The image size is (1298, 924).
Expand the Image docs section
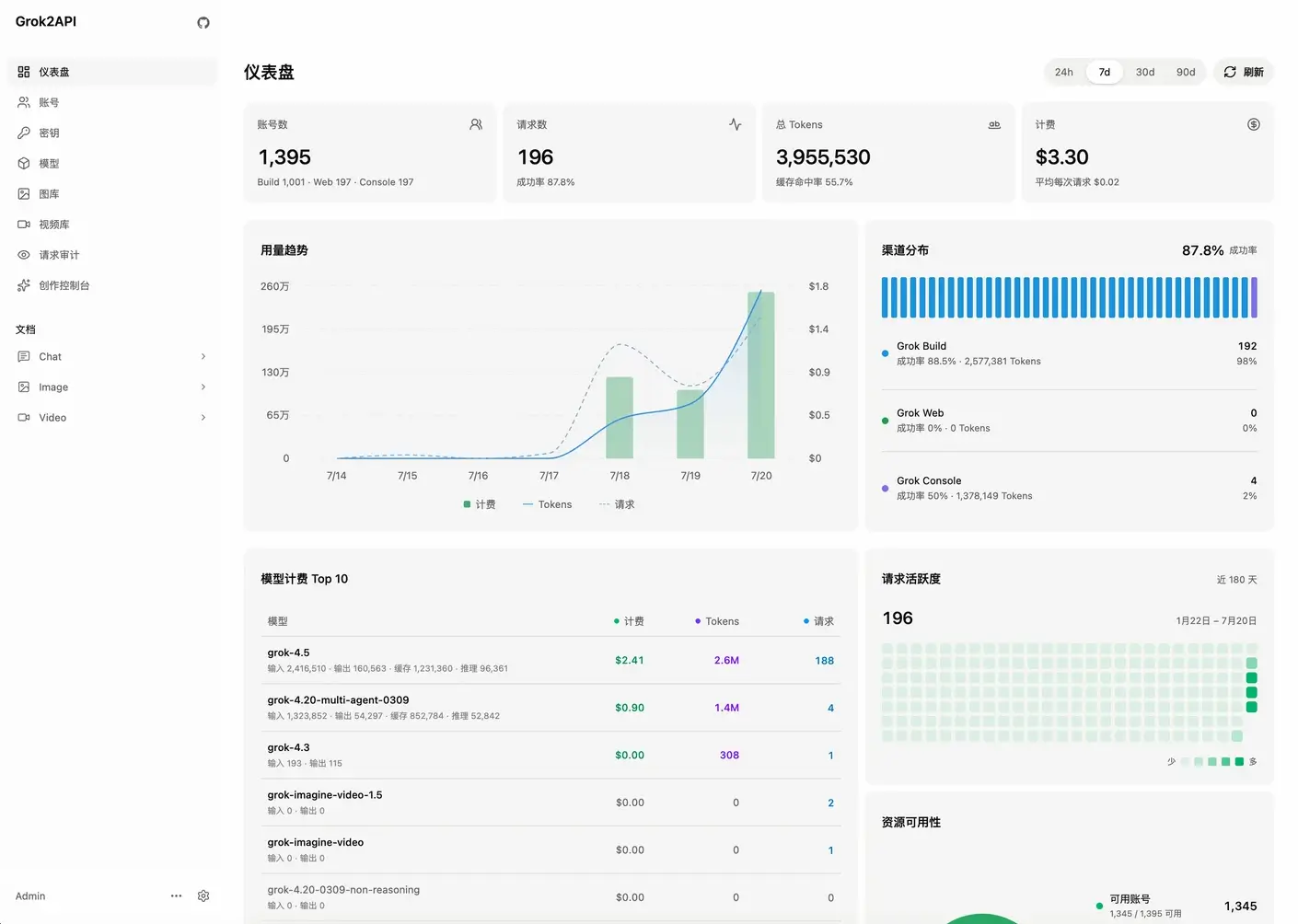click(203, 387)
